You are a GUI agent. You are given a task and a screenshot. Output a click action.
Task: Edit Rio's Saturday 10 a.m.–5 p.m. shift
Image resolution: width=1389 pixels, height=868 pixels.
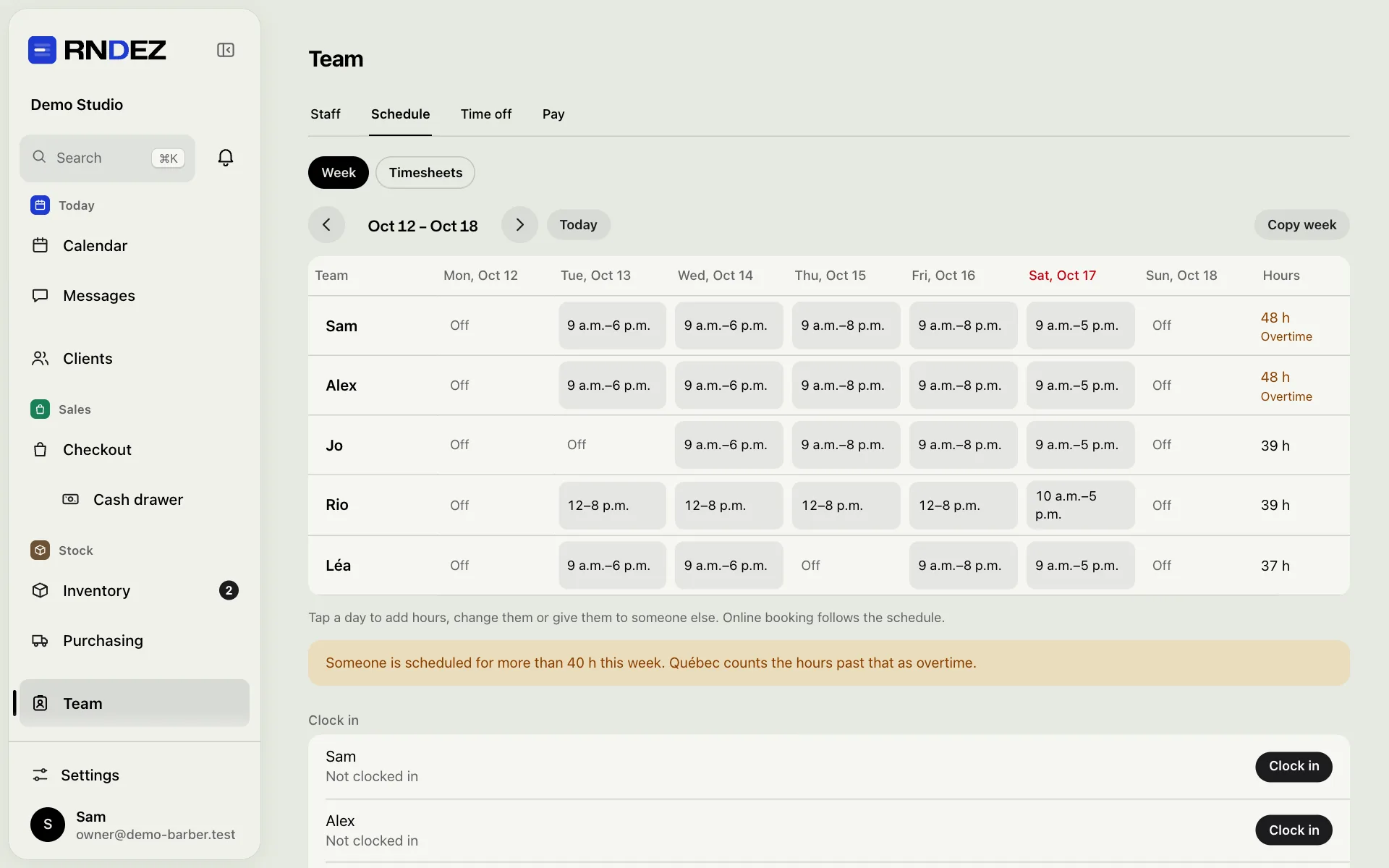pyautogui.click(x=1080, y=505)
